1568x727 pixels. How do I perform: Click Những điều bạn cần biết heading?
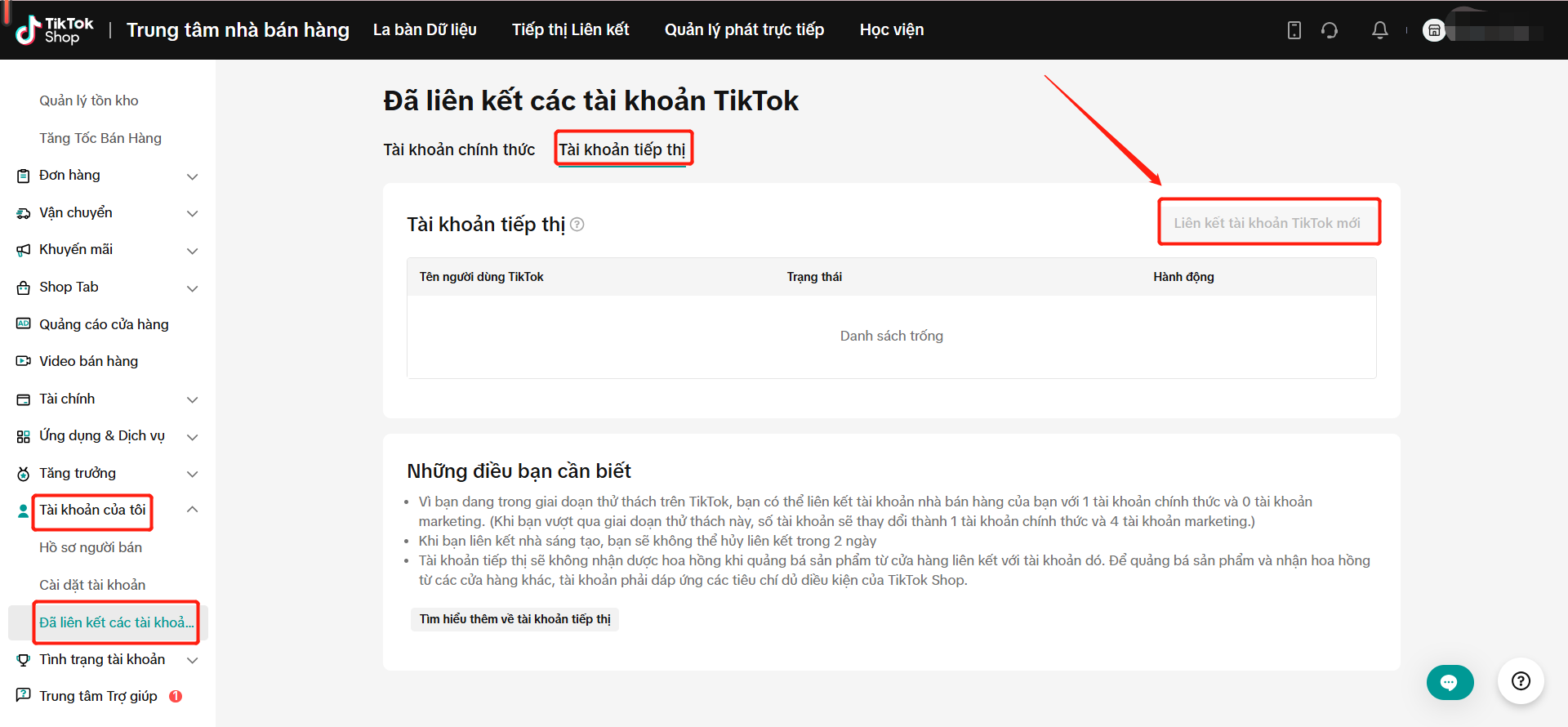tap(519, 471)
